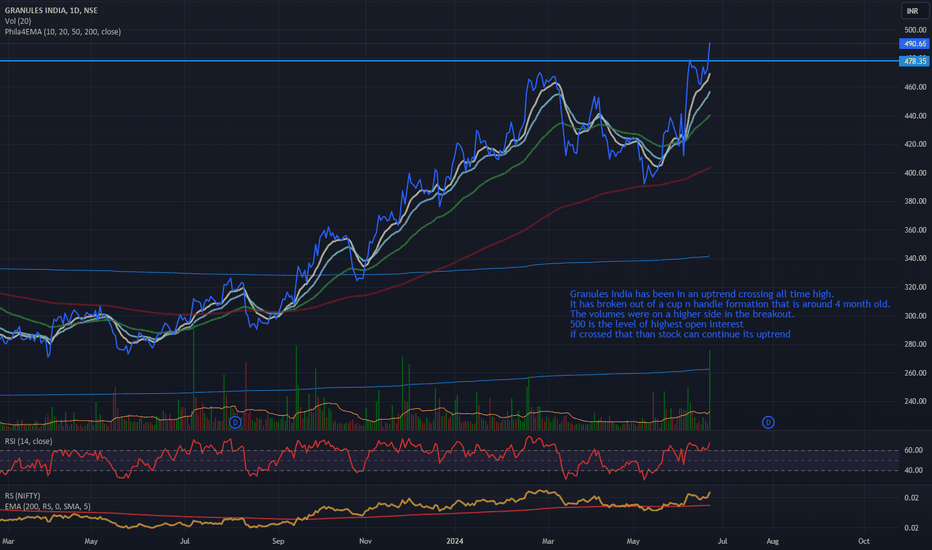Viewport: 932px width, 550px height.
Task: Click the 40.00 RSI axis label
Action: tap(913, 470)
